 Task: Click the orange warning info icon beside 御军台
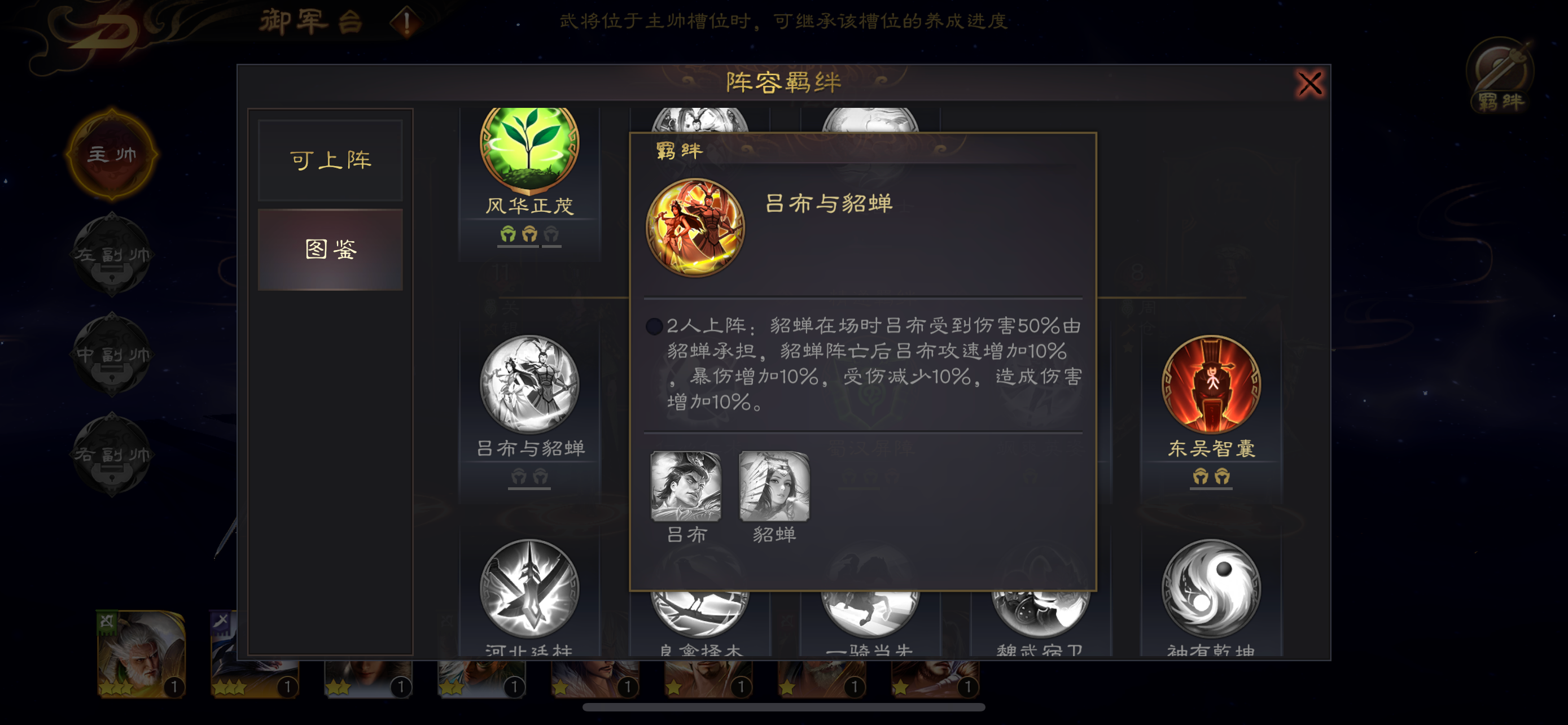click(x=406, y=23)
